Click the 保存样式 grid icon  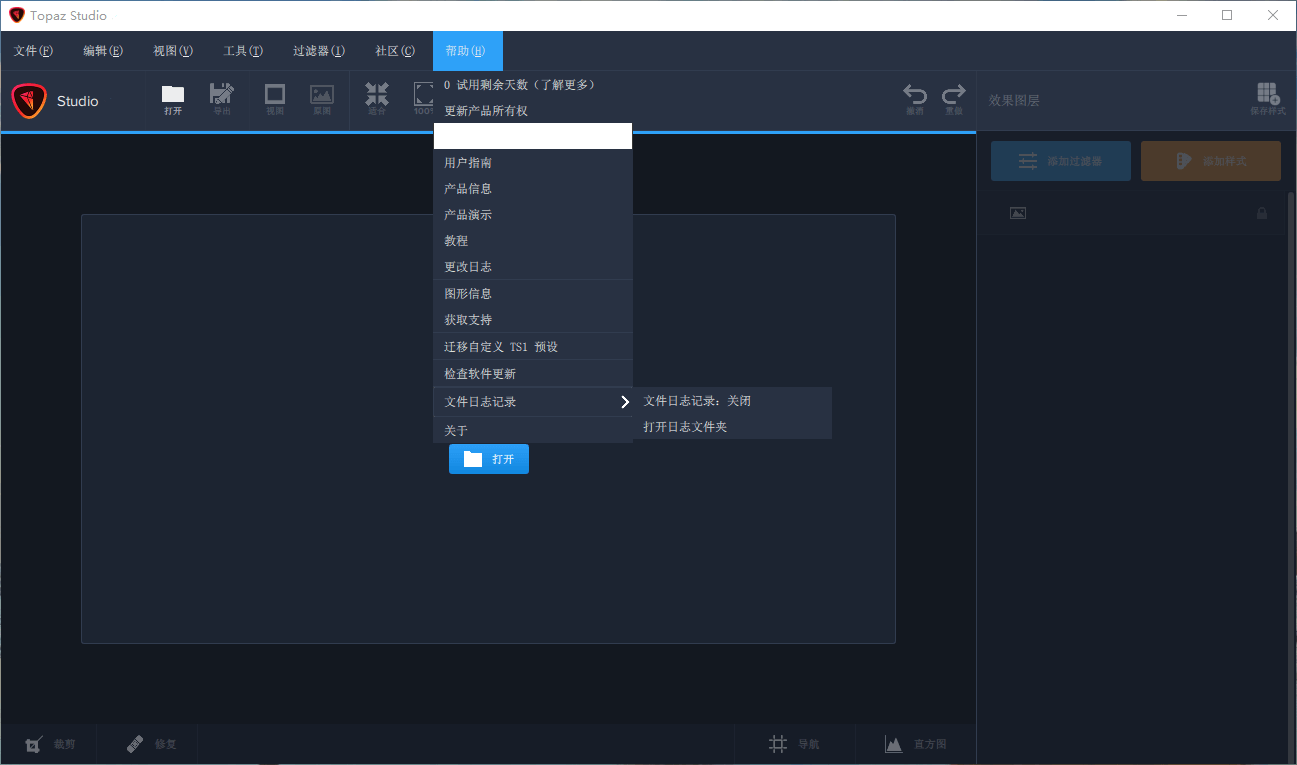point(1267,95)
